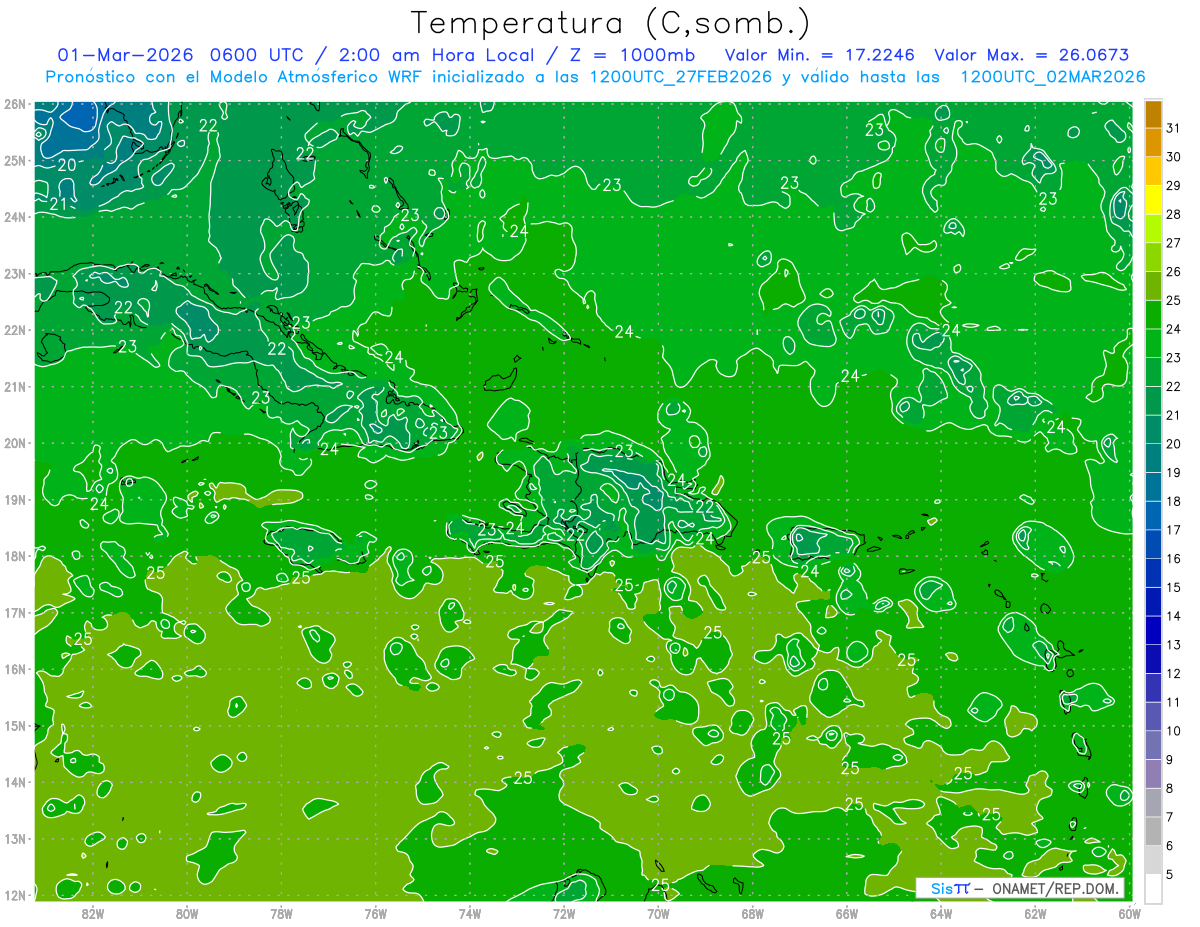Screen dimensions: 1200x927
Task: Click the latitude axis label 15N
Action: coord(15,725)
